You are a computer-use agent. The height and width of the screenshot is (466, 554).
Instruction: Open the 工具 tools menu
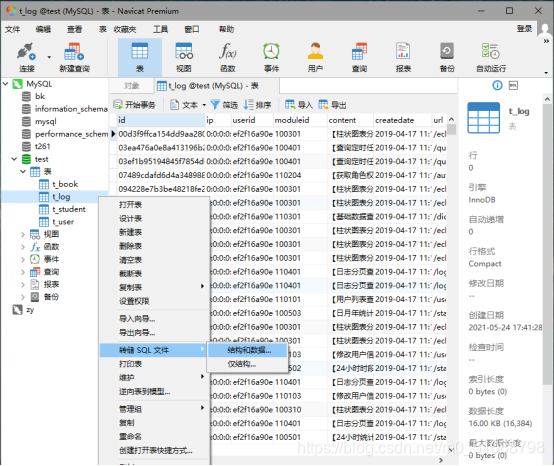pos(160,29)
